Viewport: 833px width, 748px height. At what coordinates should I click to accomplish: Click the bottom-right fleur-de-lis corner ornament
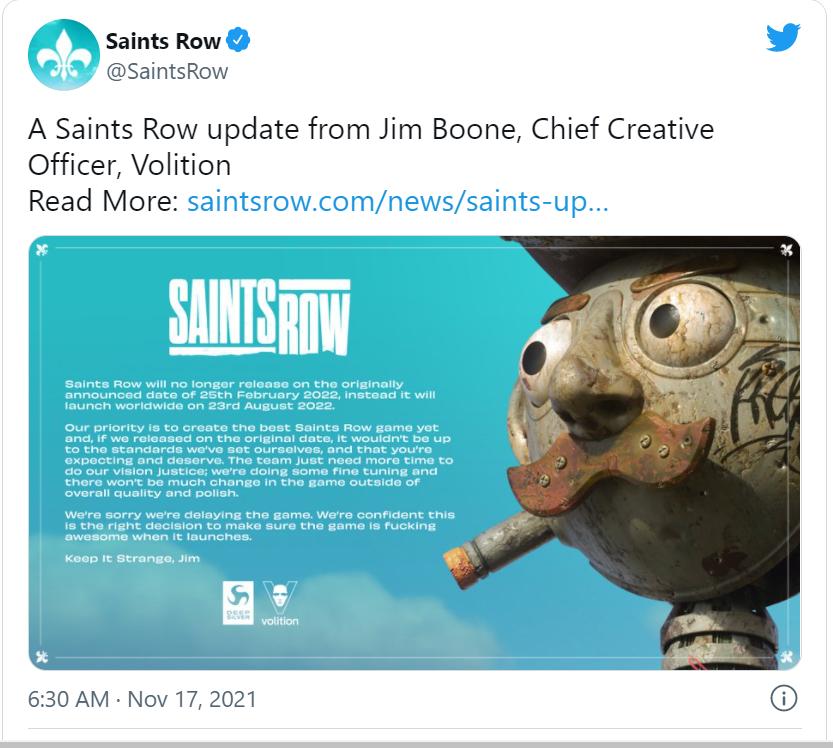pos(787,657)
